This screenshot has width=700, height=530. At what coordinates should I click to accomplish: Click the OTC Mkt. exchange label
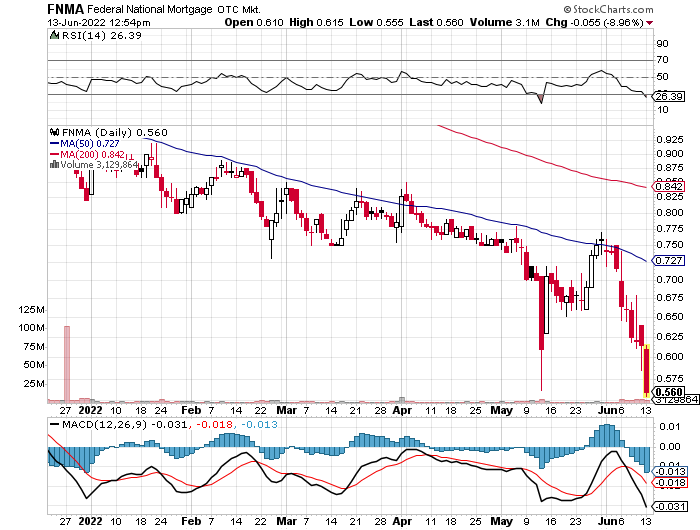239,9
